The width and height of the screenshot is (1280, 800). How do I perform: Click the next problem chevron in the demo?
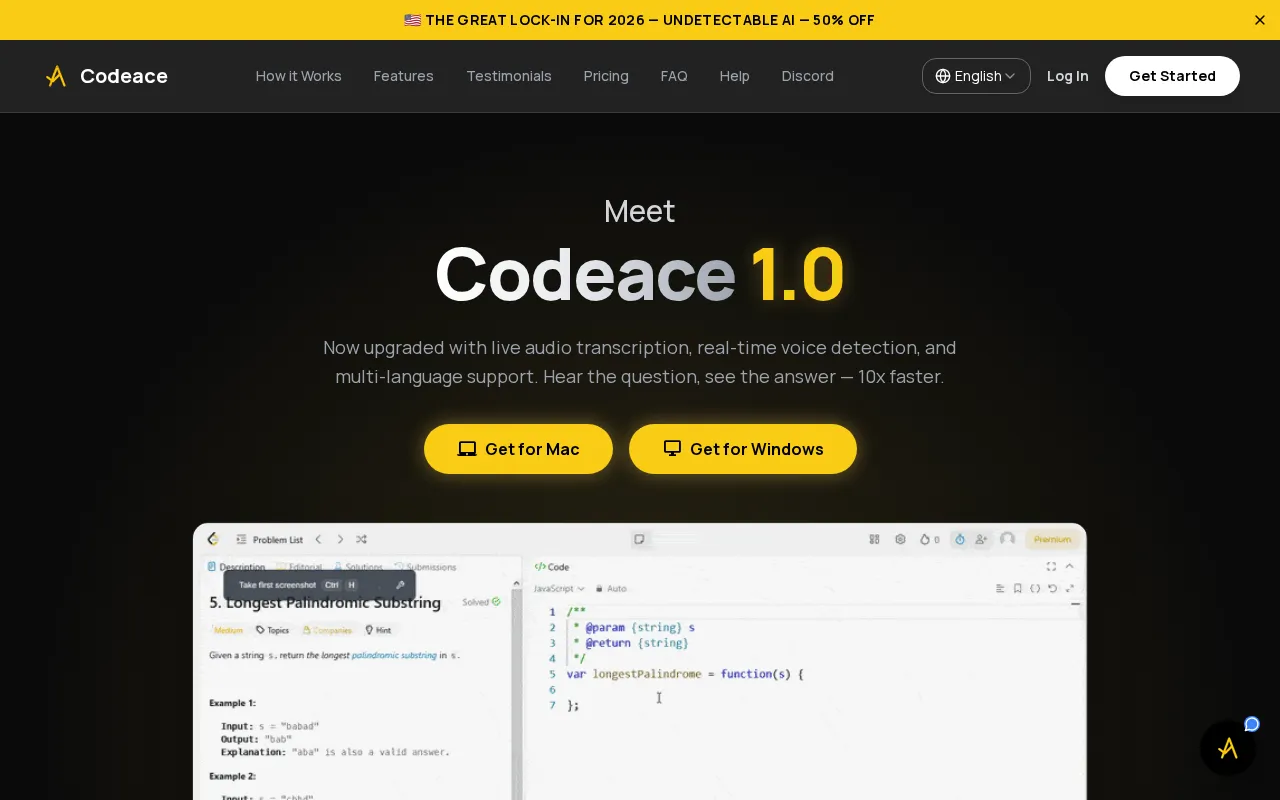[x=340, y=539]
